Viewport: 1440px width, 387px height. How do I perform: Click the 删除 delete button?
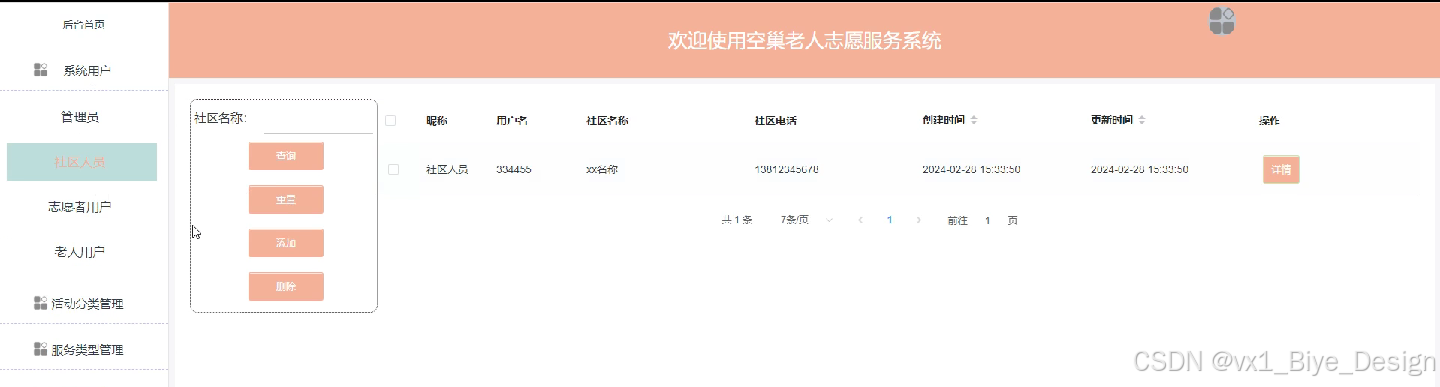[x=286, y=286]
